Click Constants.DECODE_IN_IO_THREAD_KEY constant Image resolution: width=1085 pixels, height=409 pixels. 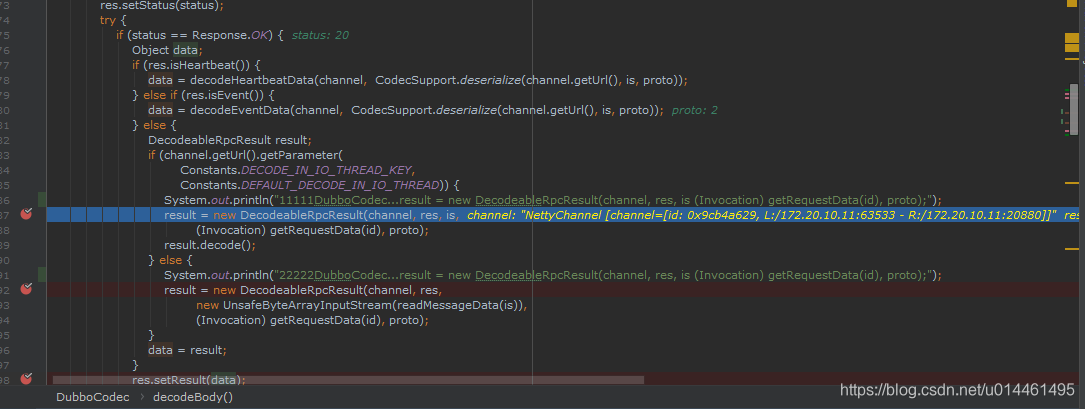click(297, 170)
